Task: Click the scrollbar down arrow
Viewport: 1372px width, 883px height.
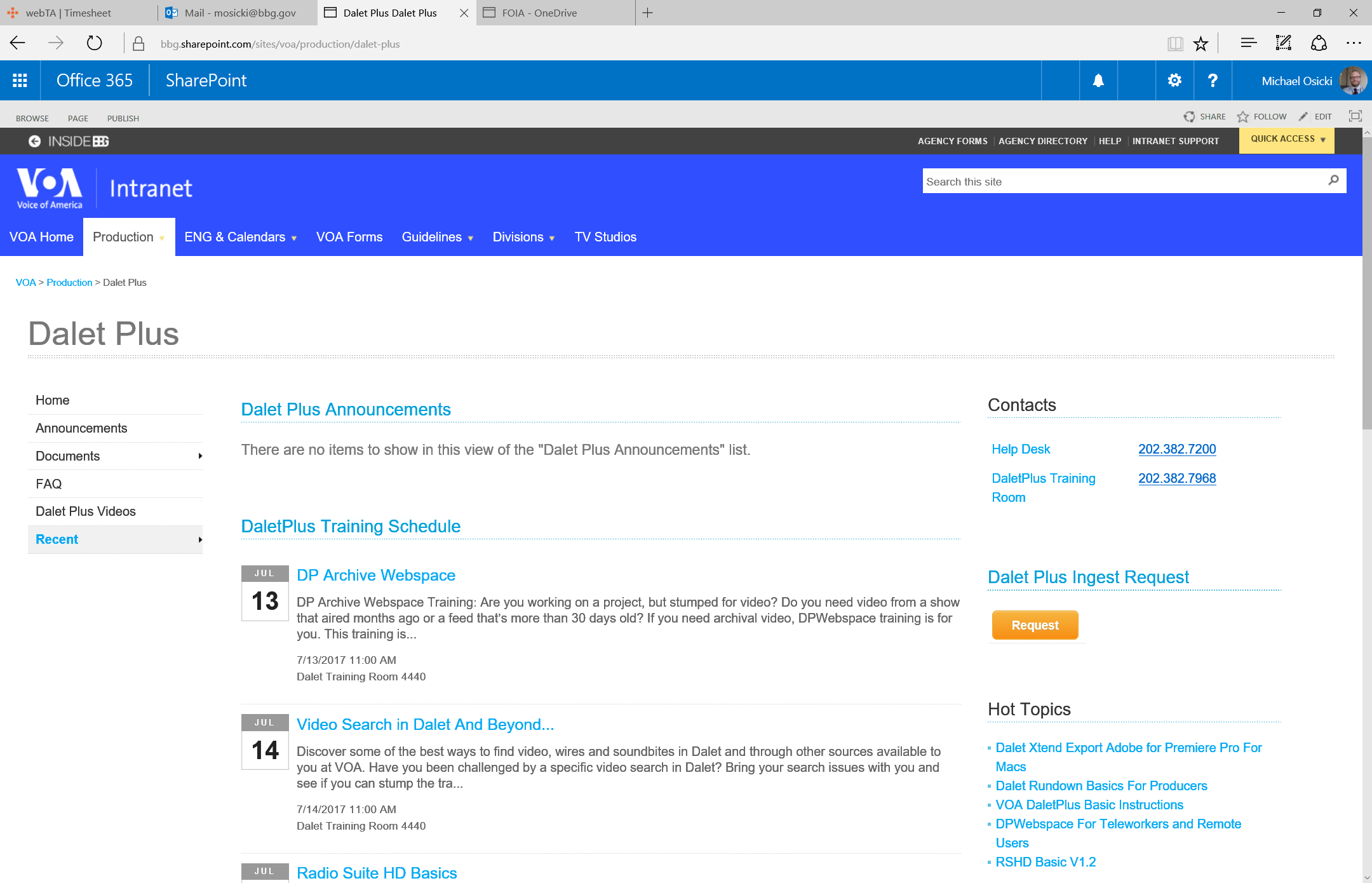Action: (1367, 877)
